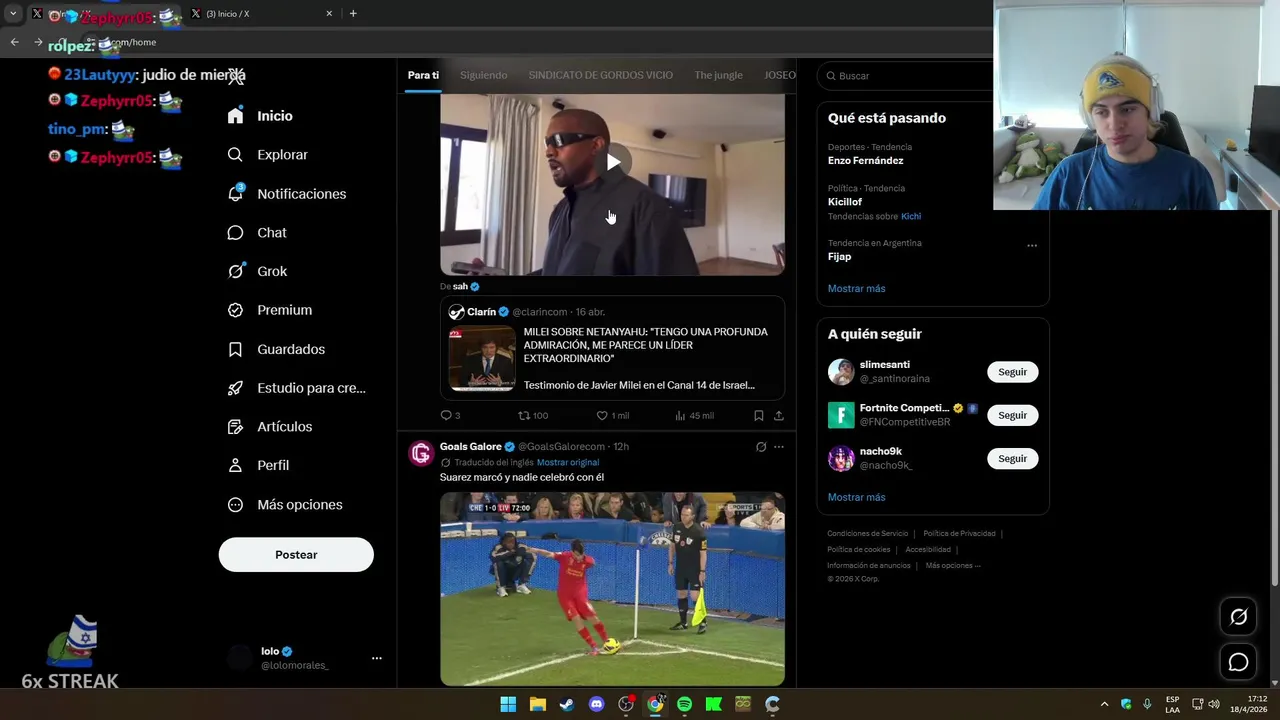The height and width of the screenshot is (720, 1280).
Task: Expand hidden system tray icons chevron
Action: click(1104, 704)
